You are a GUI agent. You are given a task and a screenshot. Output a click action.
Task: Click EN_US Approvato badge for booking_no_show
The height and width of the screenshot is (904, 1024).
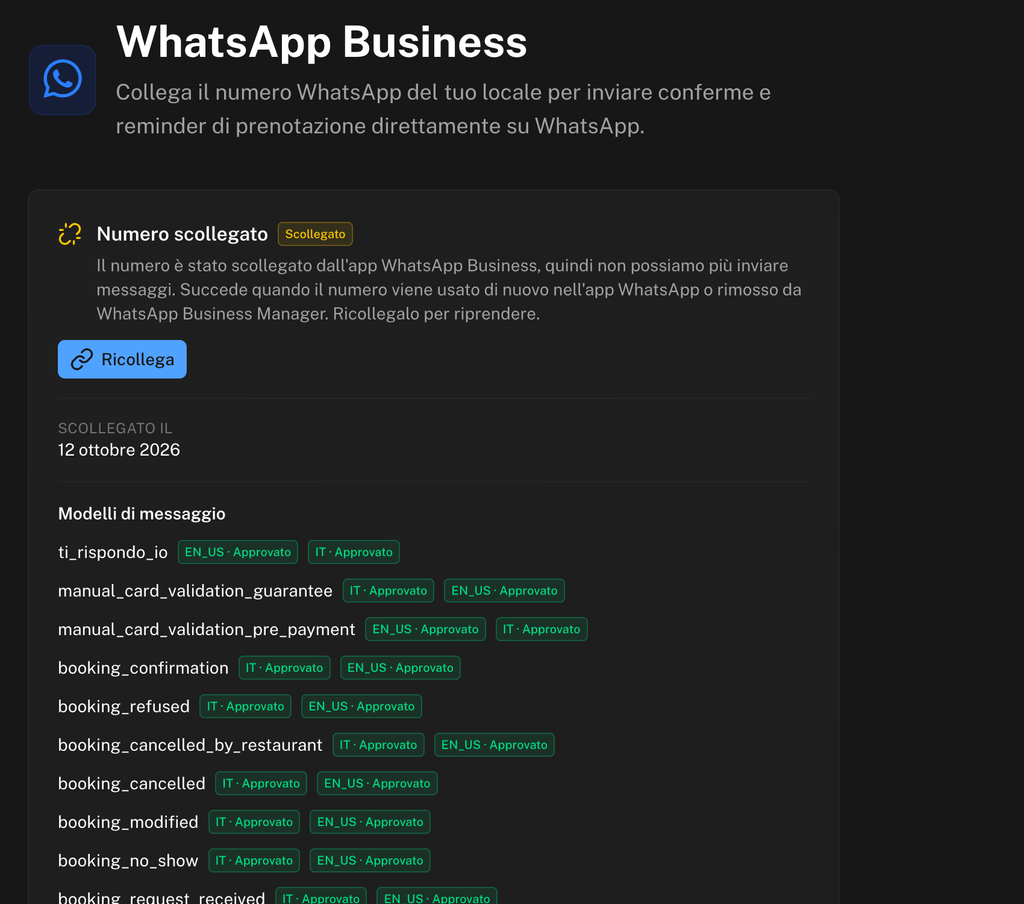click(x=370, y=860)
